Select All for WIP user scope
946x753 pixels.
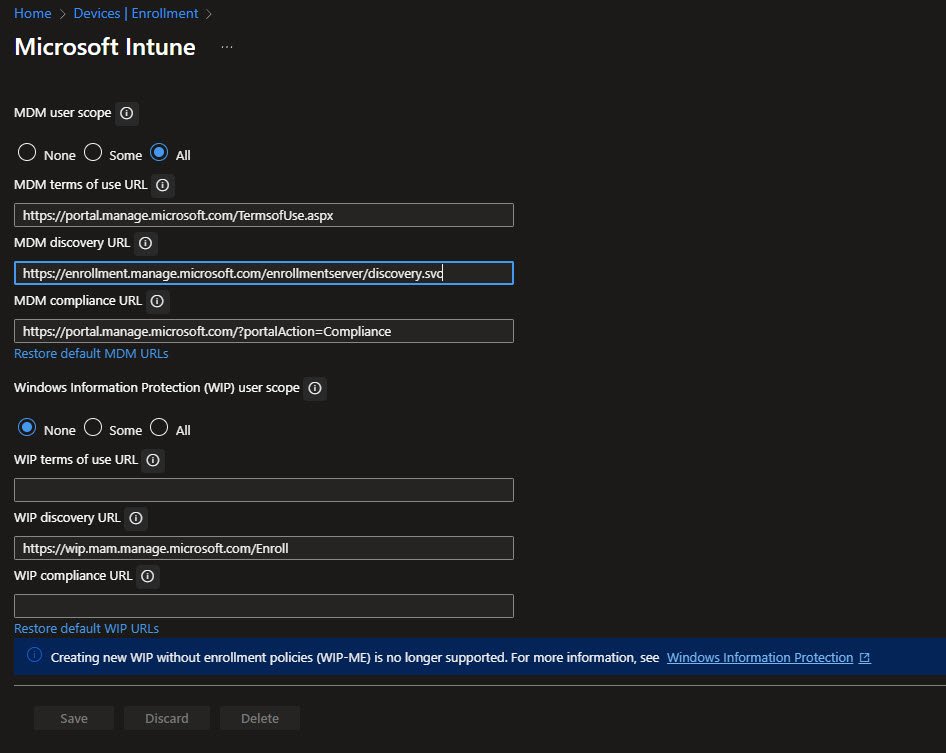pyautogui.click(x=159, y=429)
